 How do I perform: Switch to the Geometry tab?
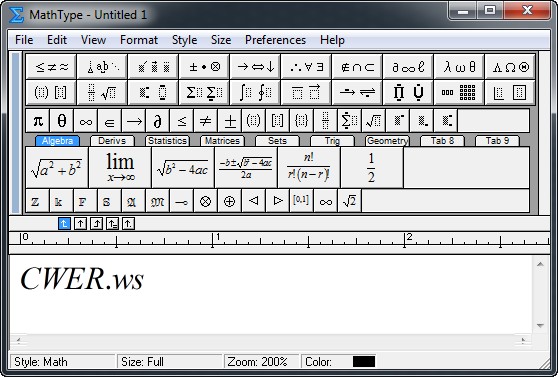[387, 141]
